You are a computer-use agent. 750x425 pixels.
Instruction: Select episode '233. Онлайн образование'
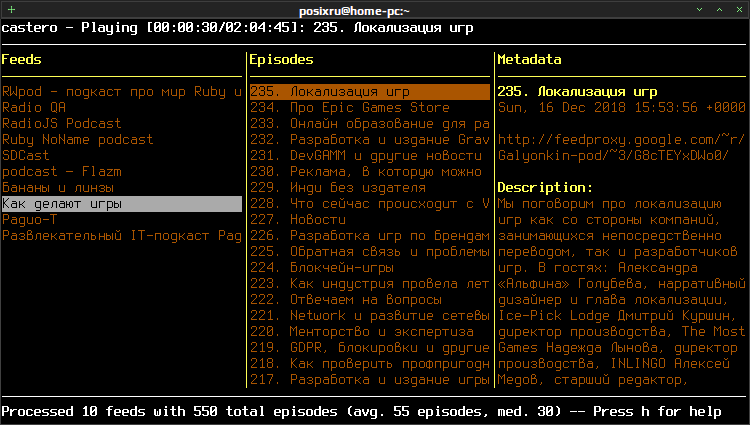370,123
